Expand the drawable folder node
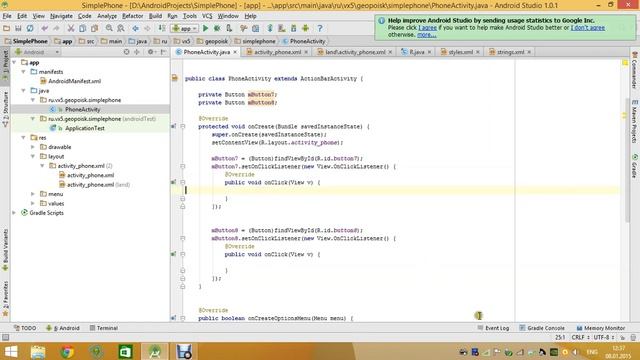 point(33,147)
